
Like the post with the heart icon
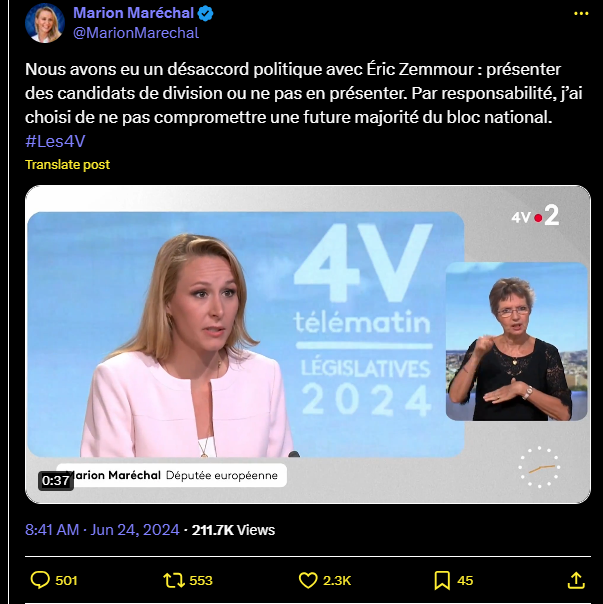pos(308,580)
